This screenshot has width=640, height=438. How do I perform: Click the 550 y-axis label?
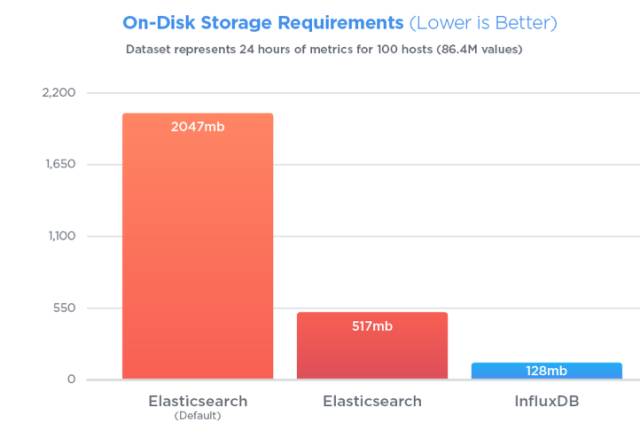64,308
